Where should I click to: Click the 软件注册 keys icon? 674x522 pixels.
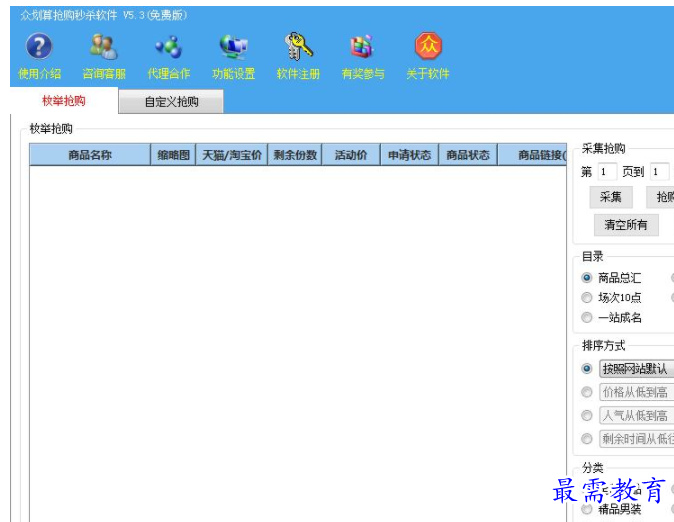(298, 46)
